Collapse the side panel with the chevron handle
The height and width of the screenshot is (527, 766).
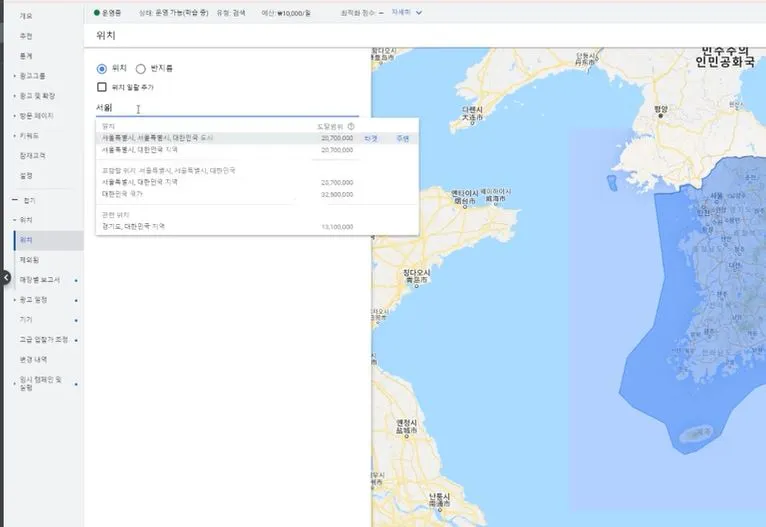coord(5,277)
